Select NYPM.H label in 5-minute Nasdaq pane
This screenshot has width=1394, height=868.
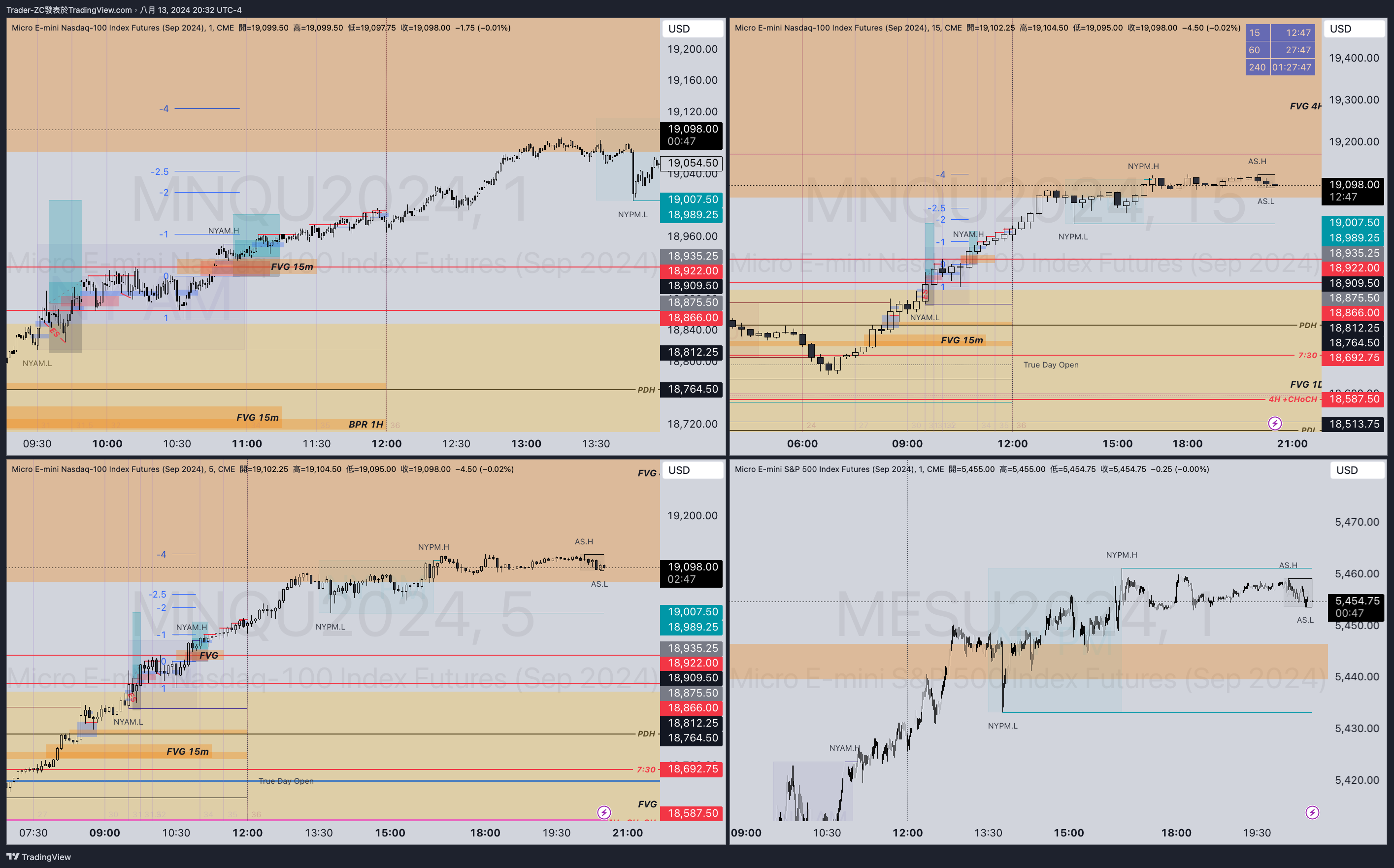point(433,546)
